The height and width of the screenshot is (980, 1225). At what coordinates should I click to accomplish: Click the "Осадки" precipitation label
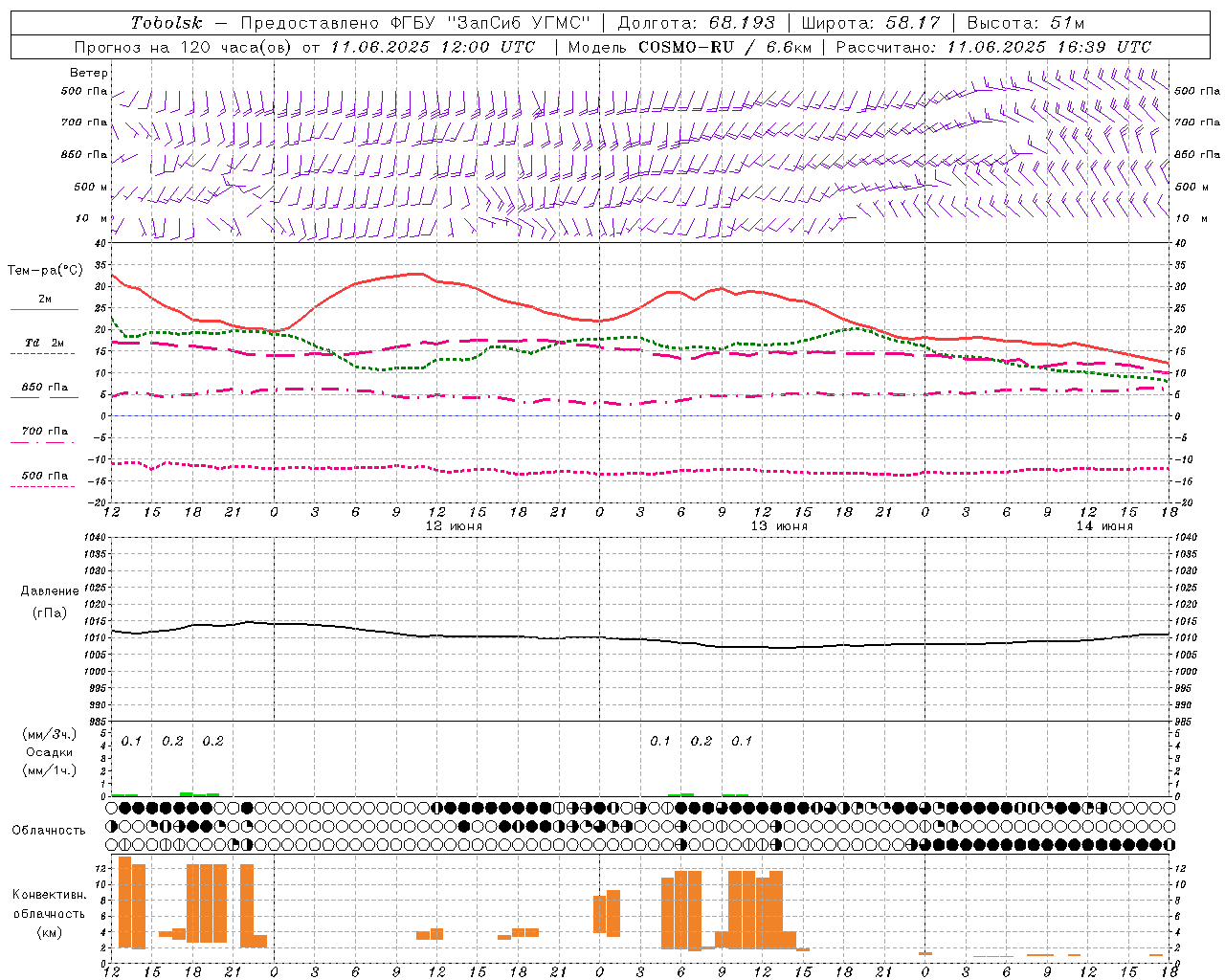[x=50, y=752]
